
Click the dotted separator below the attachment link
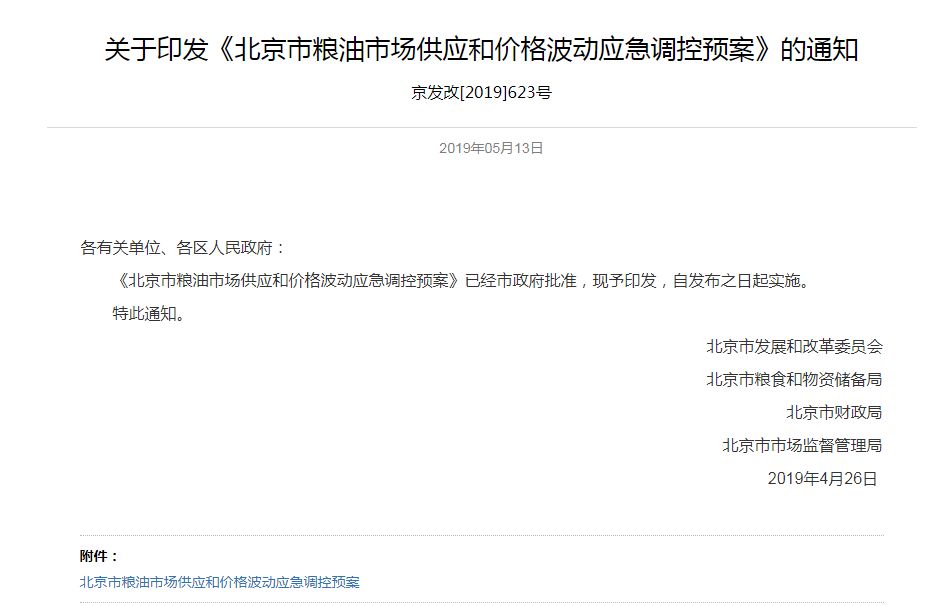(x=481, y=602)
